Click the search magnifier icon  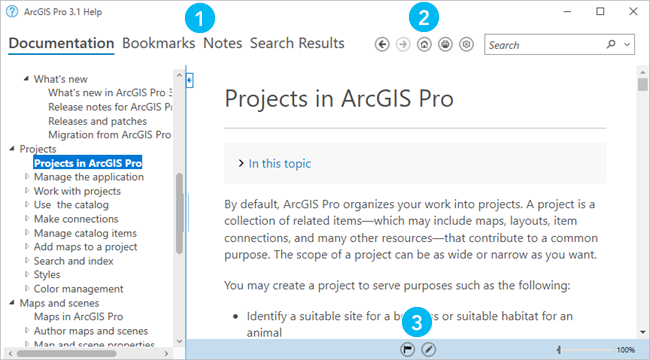tap(611, 44)
